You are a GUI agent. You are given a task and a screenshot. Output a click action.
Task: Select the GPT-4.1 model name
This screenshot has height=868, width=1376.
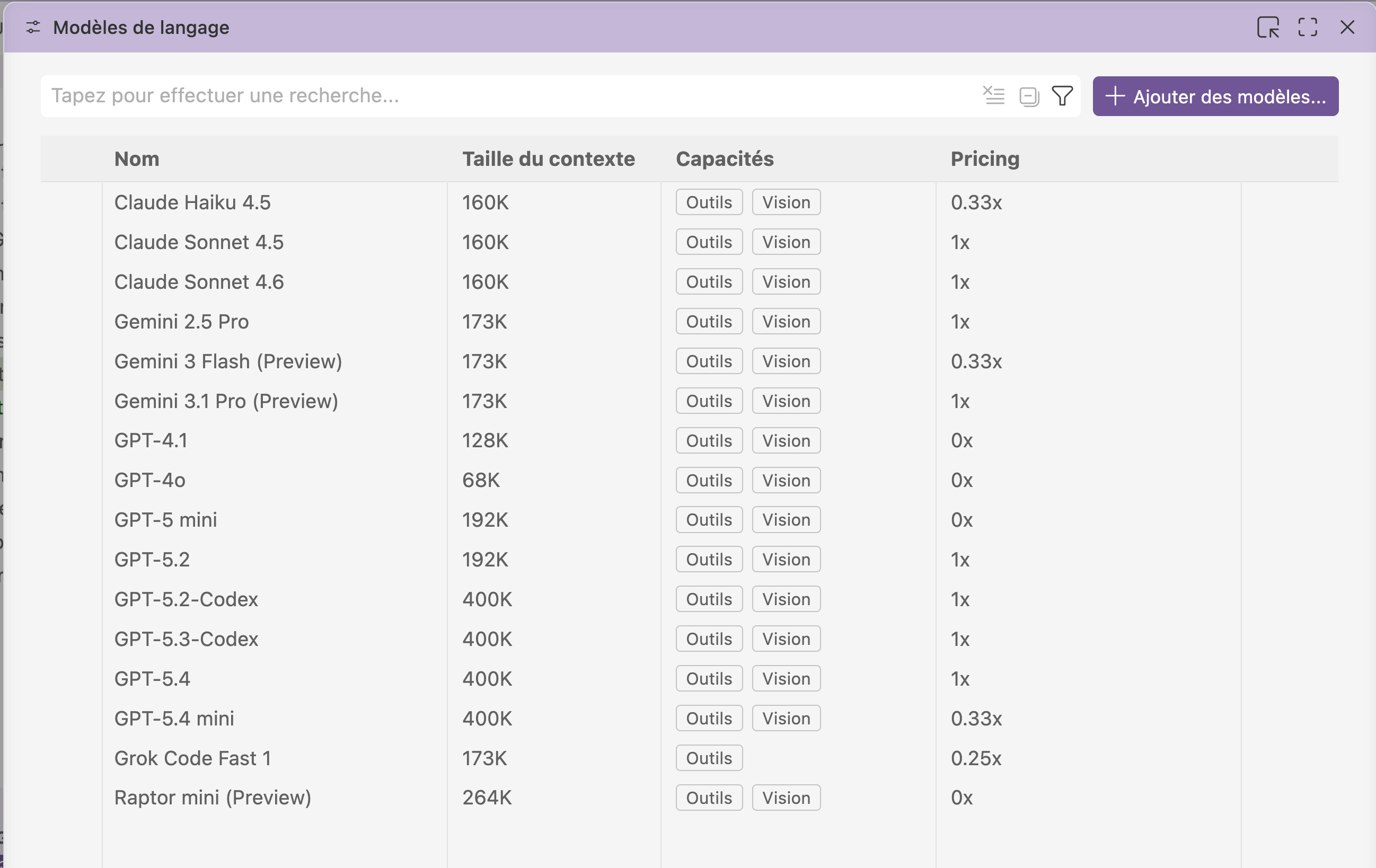click(x=151, y=440)
